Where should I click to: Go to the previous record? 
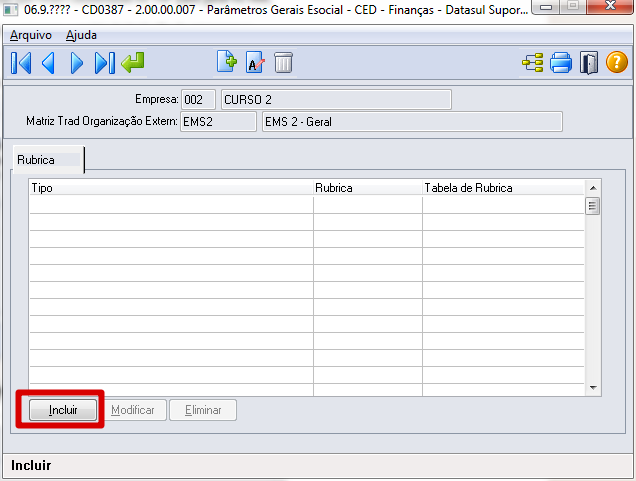48,63
